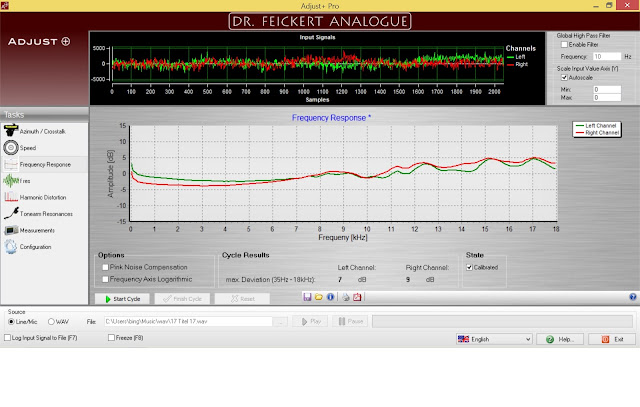Click the Left channel entry in Input Signals
Screen dimensions: 640x407
(516, 57)
